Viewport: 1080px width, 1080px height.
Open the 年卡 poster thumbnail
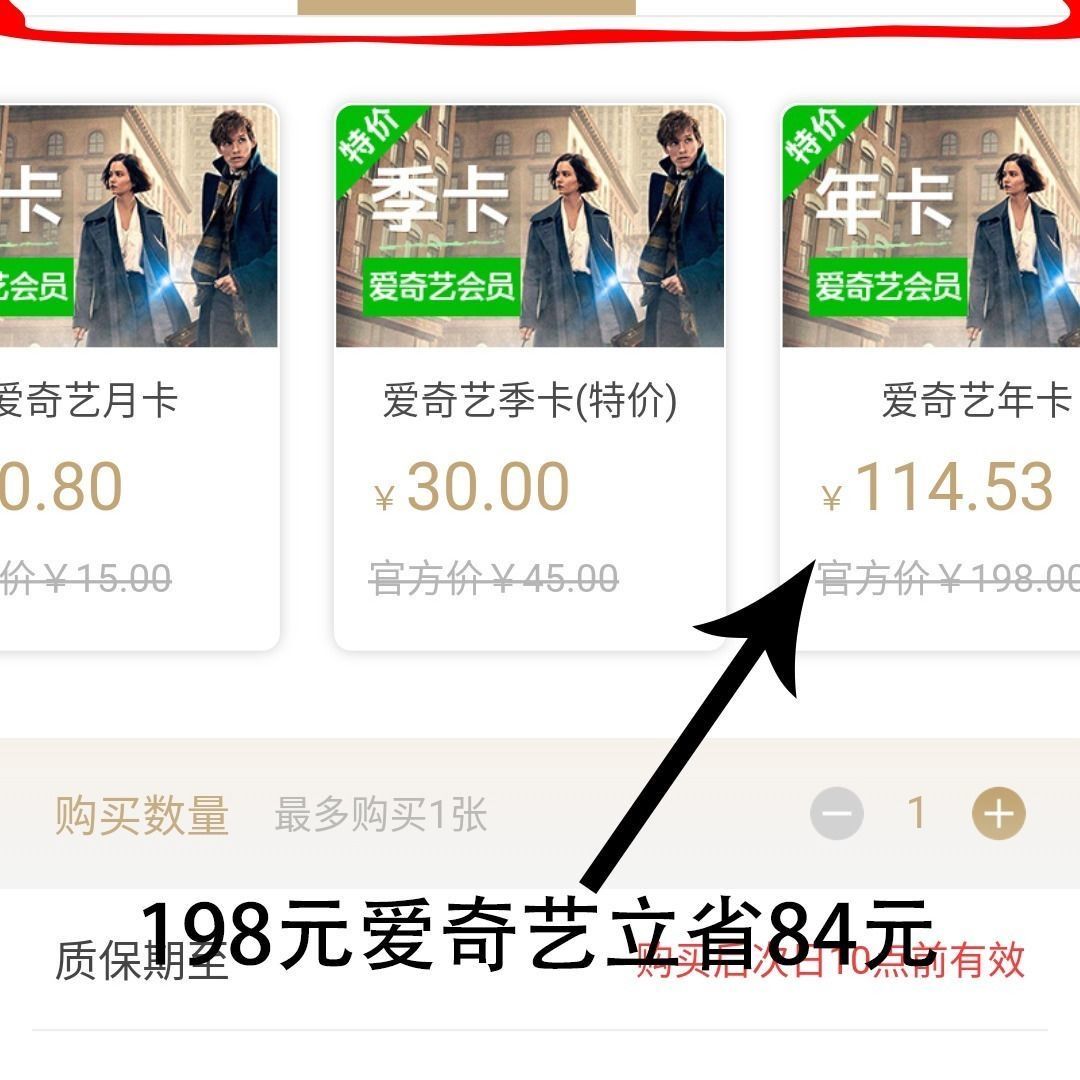(931, 226)
